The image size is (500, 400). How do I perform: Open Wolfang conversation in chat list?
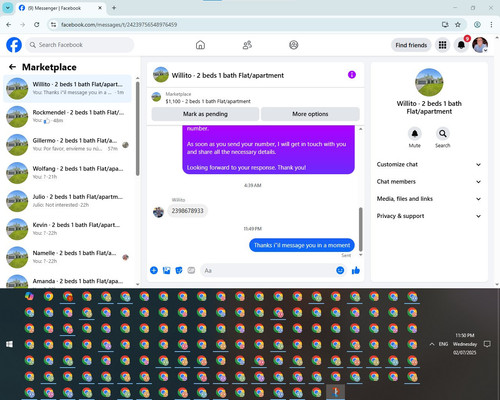pos(68,173)
